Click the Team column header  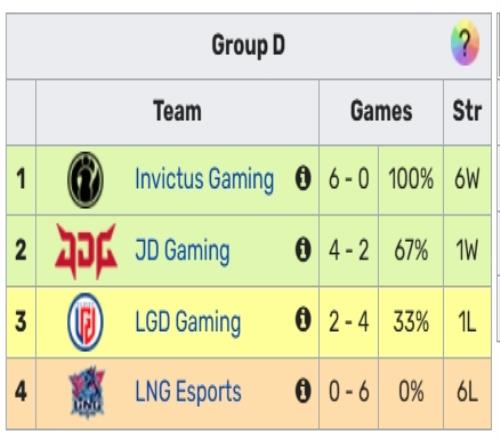177,112
